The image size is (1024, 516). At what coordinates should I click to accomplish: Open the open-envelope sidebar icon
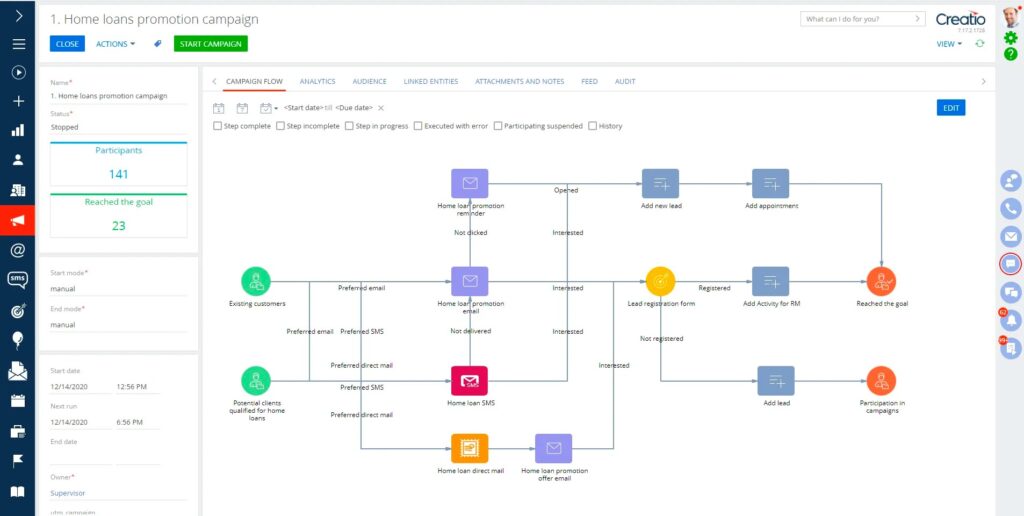[18, 370]
